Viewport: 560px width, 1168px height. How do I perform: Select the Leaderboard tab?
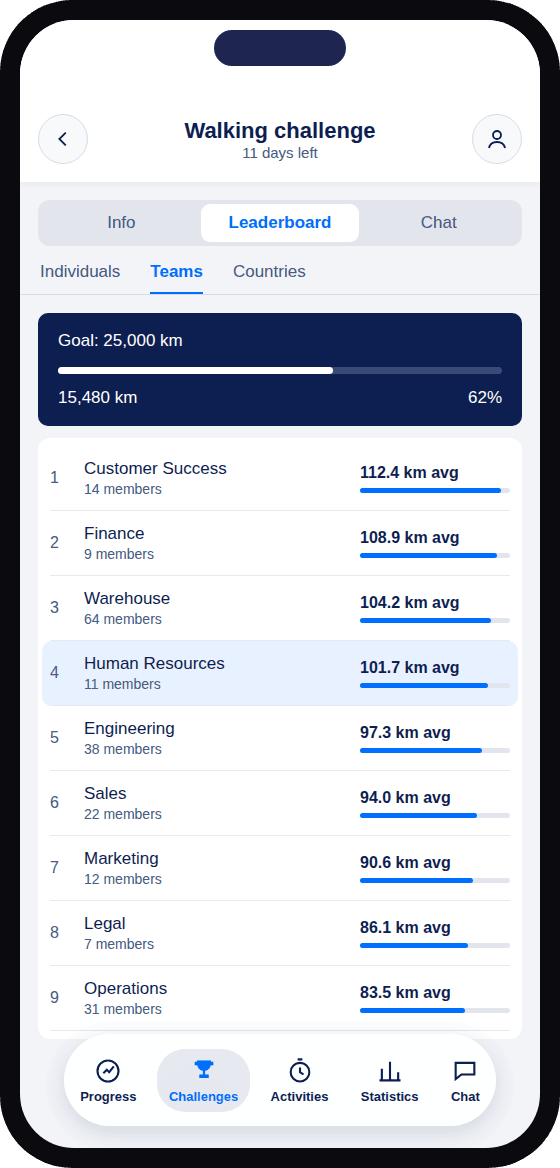pyautogui.click(x=280, y=223)
